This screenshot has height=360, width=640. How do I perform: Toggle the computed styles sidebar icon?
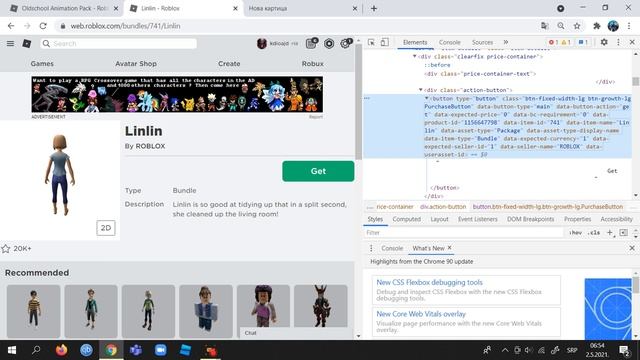tap(623, 232)
